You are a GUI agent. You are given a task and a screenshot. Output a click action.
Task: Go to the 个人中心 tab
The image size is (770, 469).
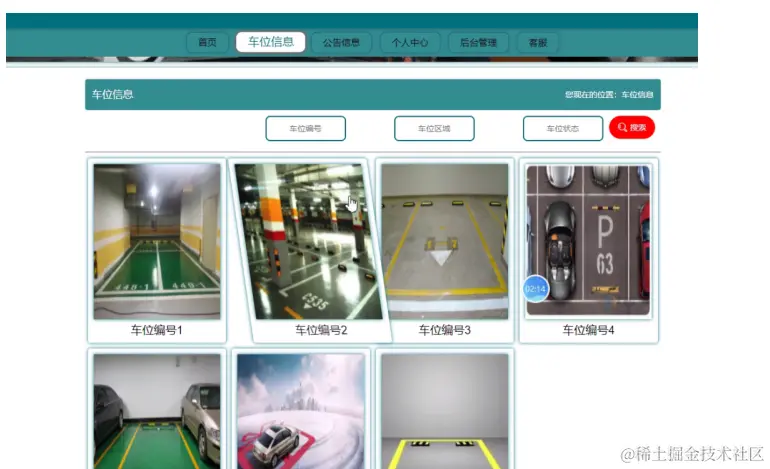(410, 43)
